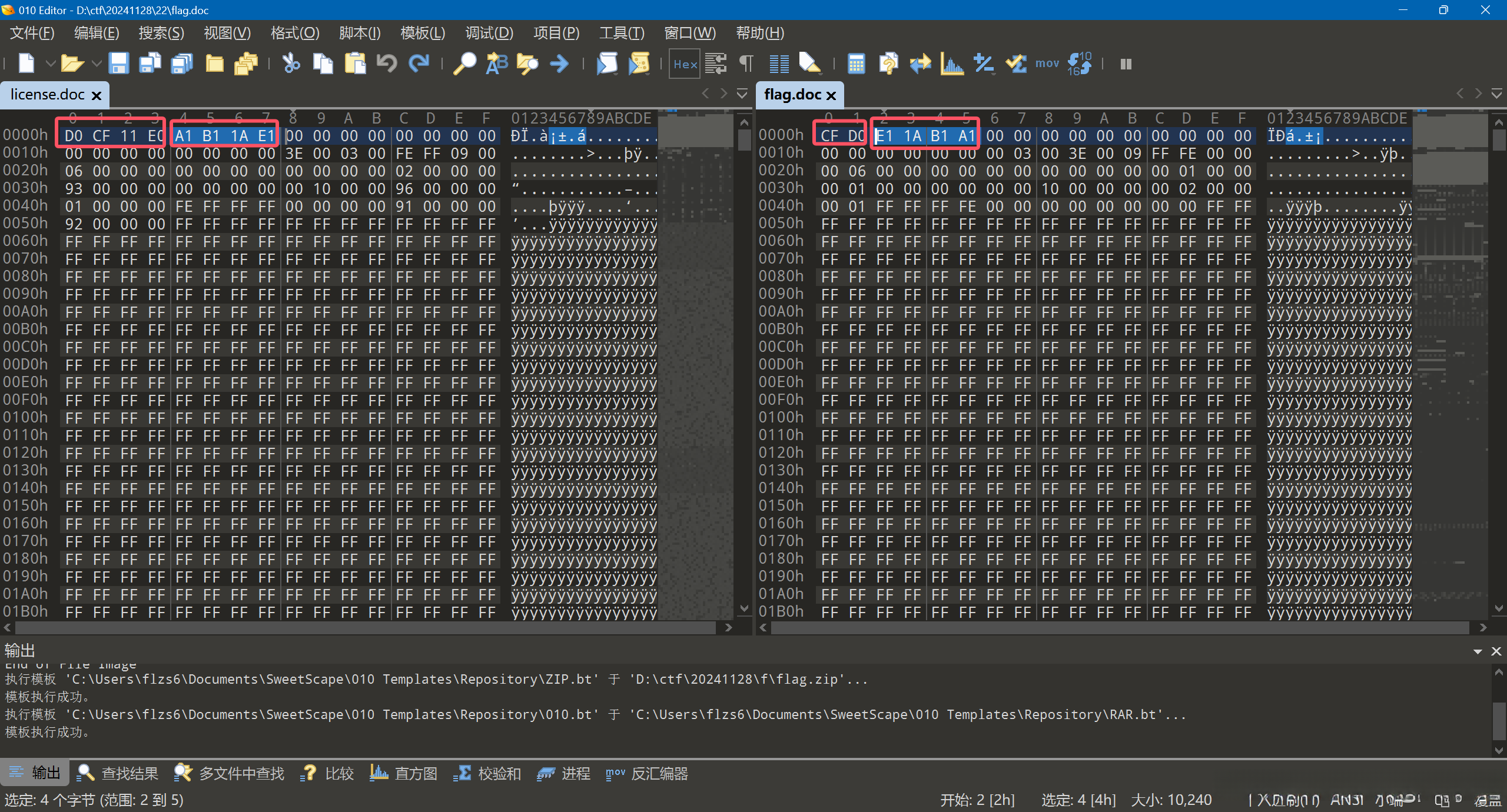Toggle the whitespace pilcrow display button

(746, 64)
